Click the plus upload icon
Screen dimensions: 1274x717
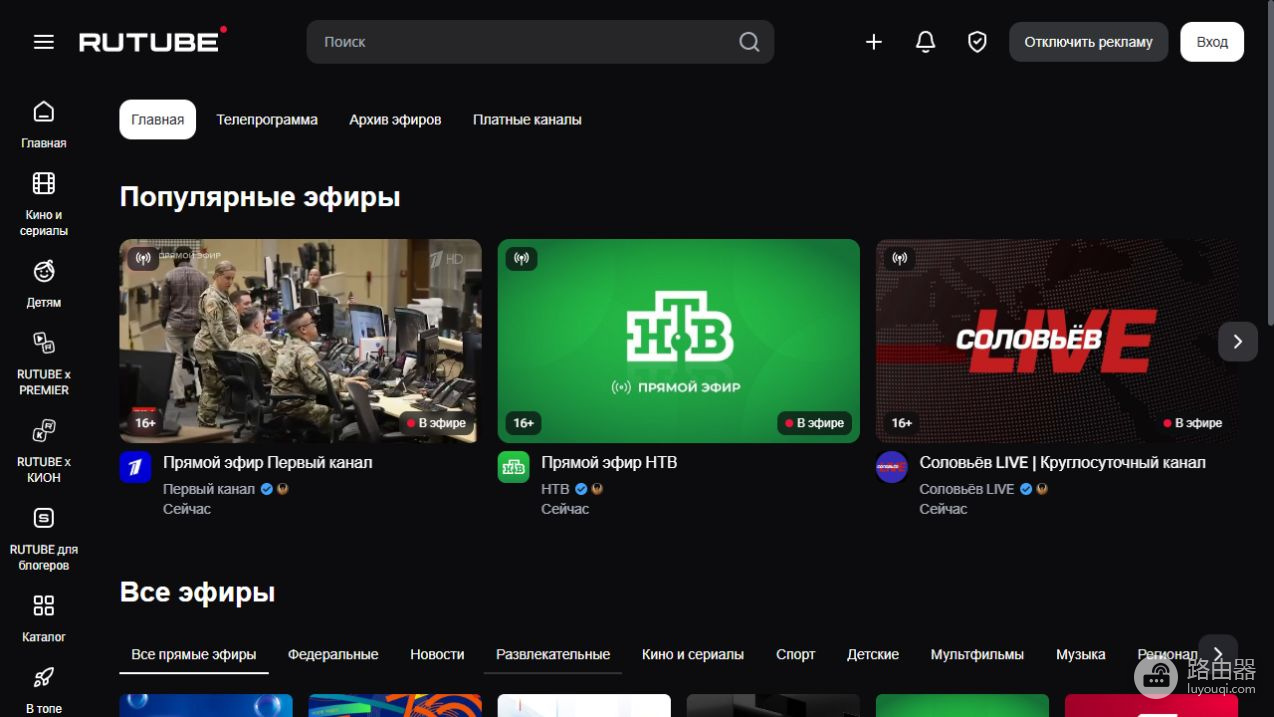click(874, 42)
